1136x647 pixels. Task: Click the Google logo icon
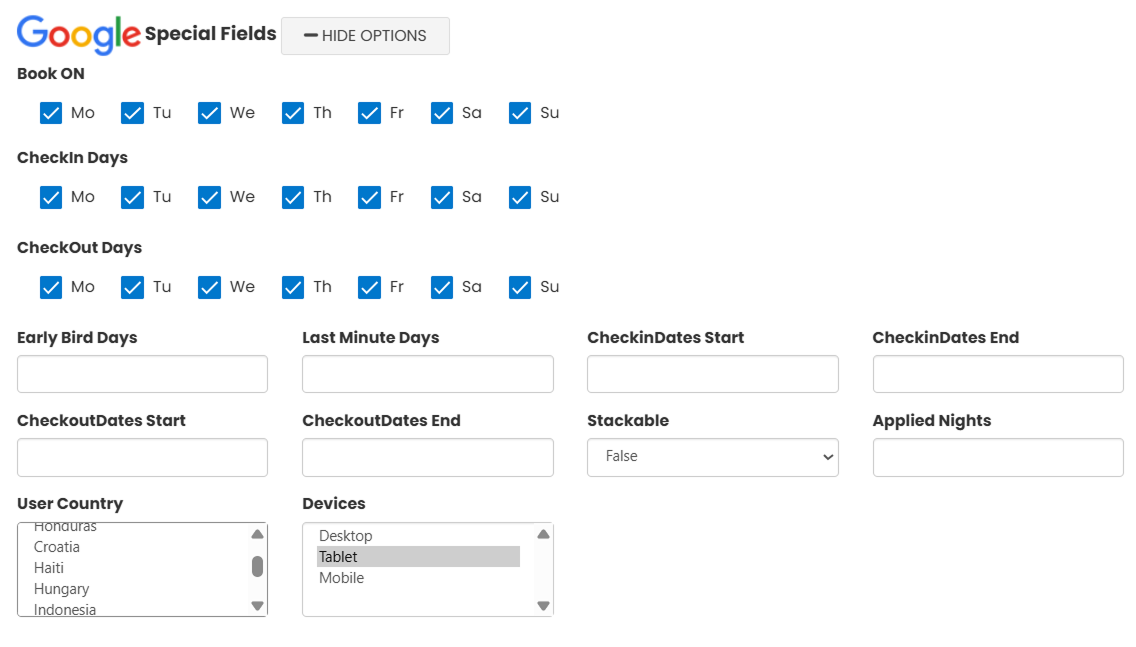(79, 35)
